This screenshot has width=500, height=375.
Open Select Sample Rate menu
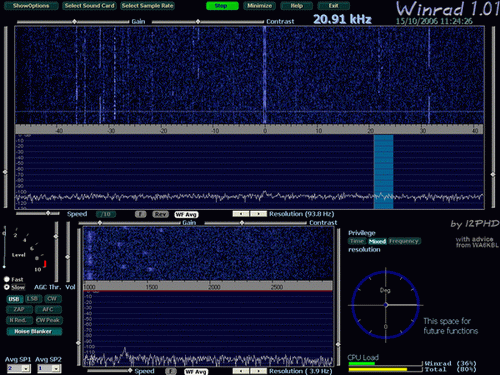point(147,6)
